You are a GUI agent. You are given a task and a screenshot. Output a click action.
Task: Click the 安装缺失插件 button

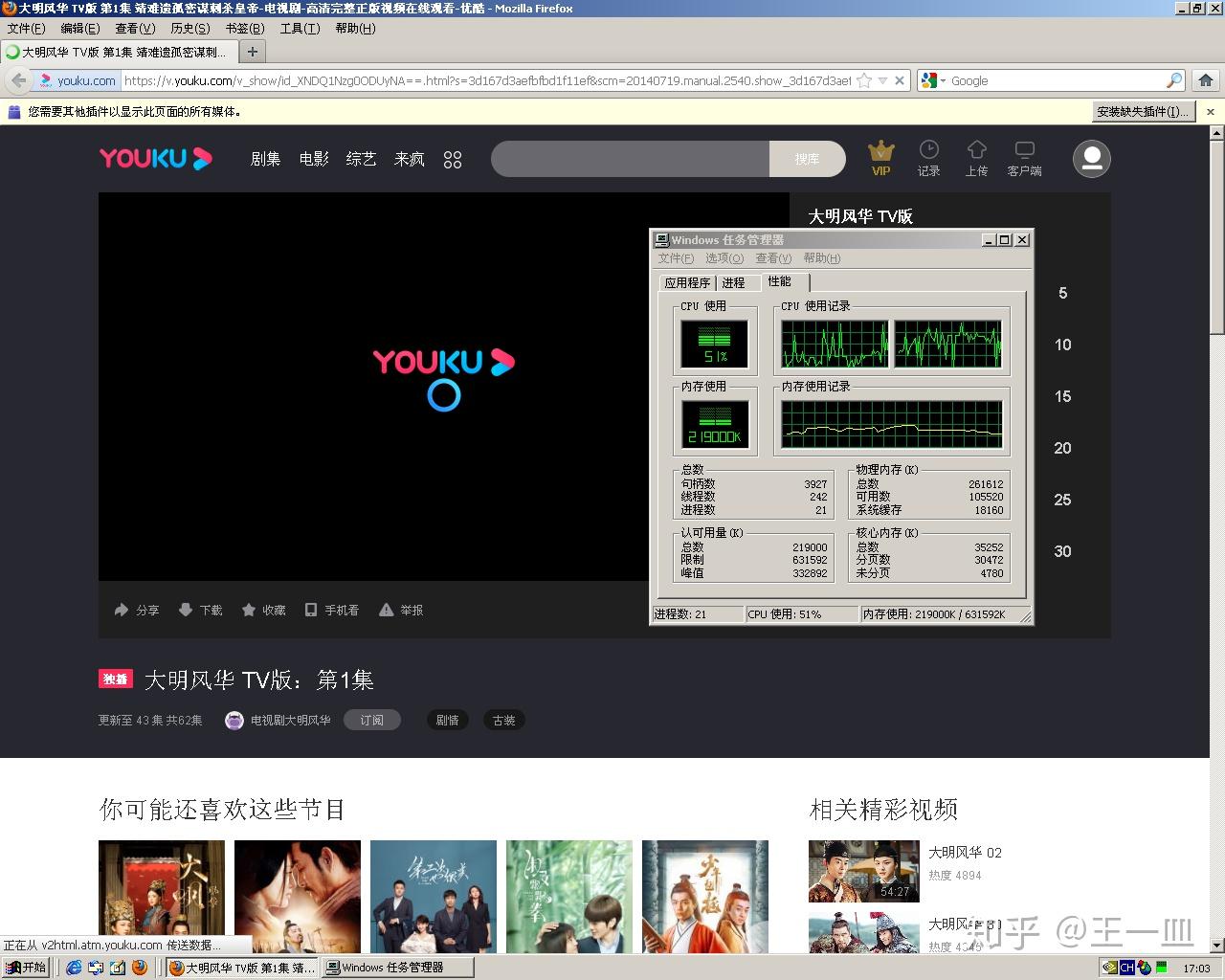click(x=1145, y=112)
